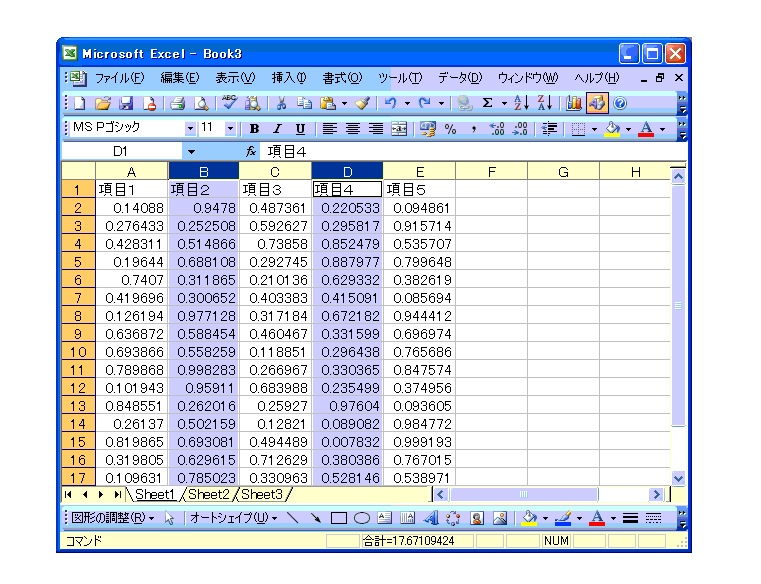Image resolution: width=761 pixels, height=584 pixels.
Task: Click the vertical scrollbar down arrow
Action: [678, 478]
